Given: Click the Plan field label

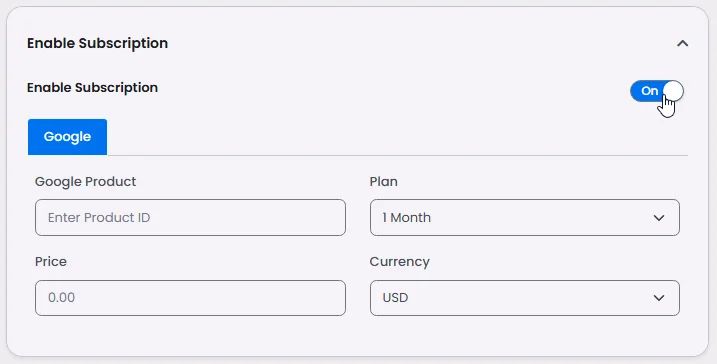Looking at the screenshot, I should pyautogui.click(x=383, y=182).
